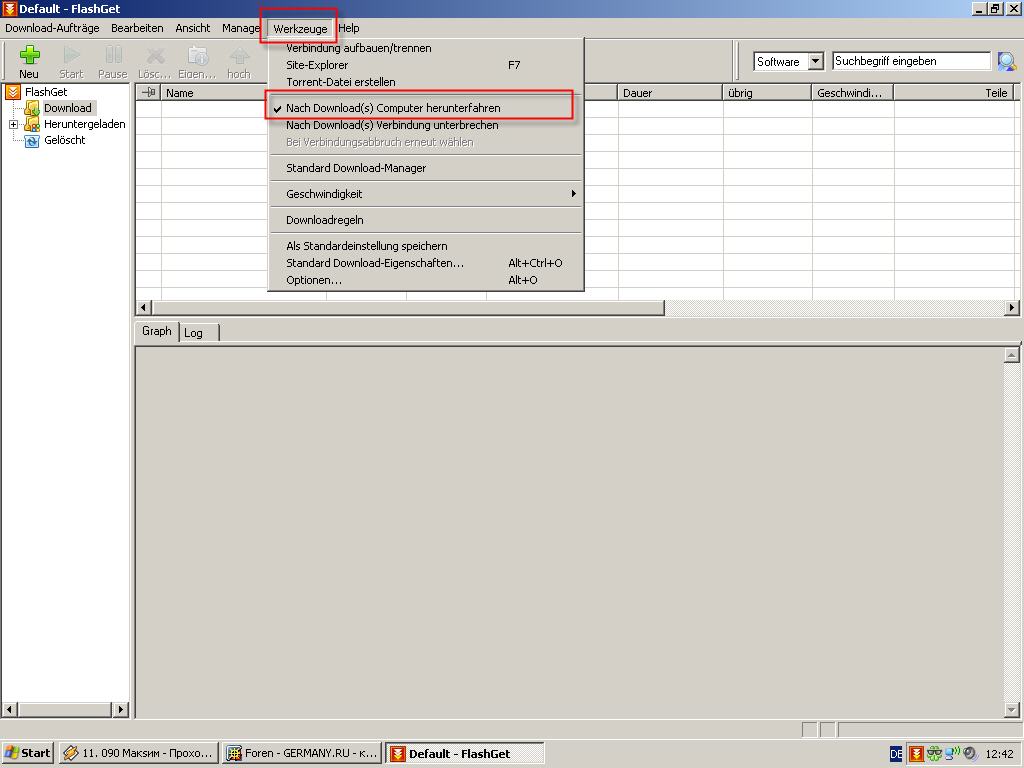
Task: Open Standard Download-Eigenschaften...
Action: 426,263
